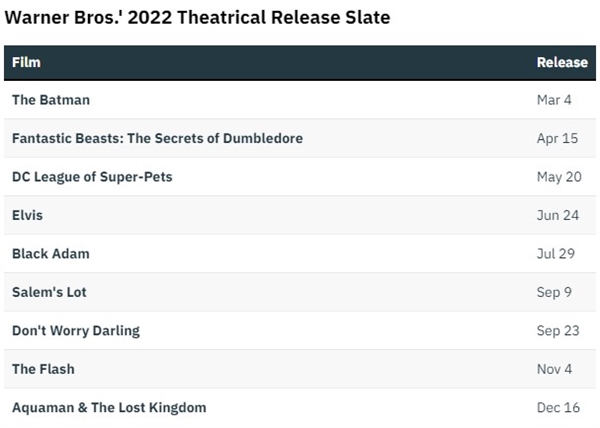
Task: Select Fantastic Beasts: The Secrets of Dumbledore
Action: (x=157, y=138)
